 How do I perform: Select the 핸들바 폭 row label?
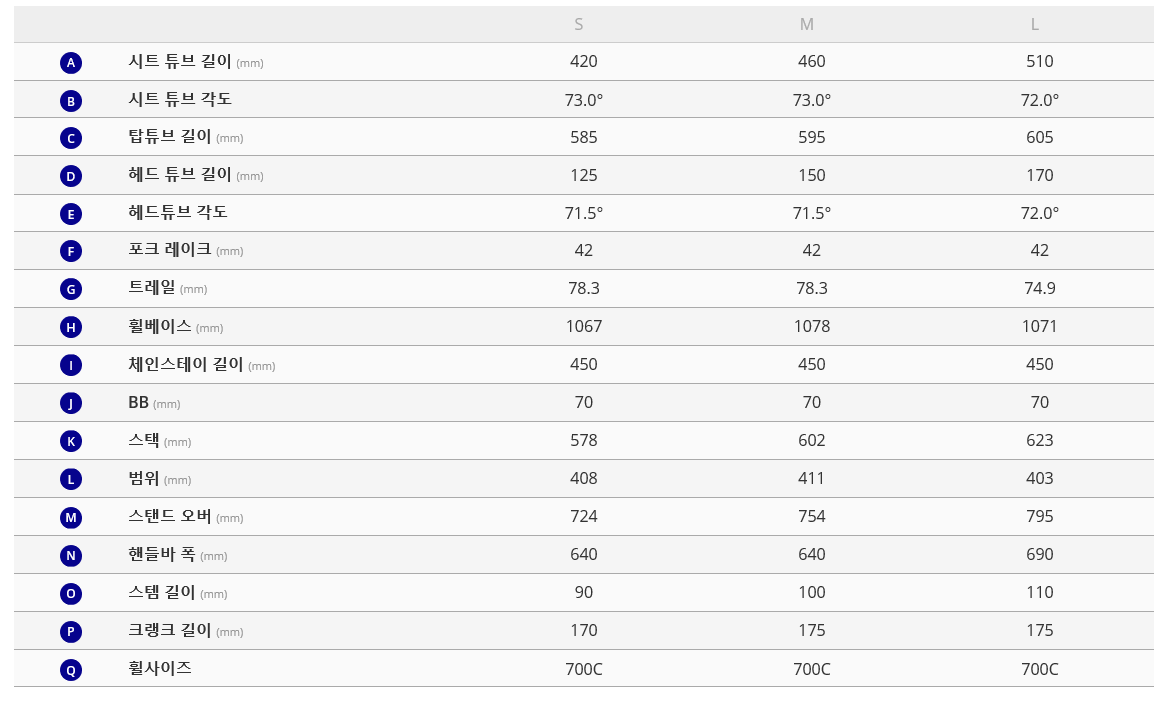click(x=162, y=555)
